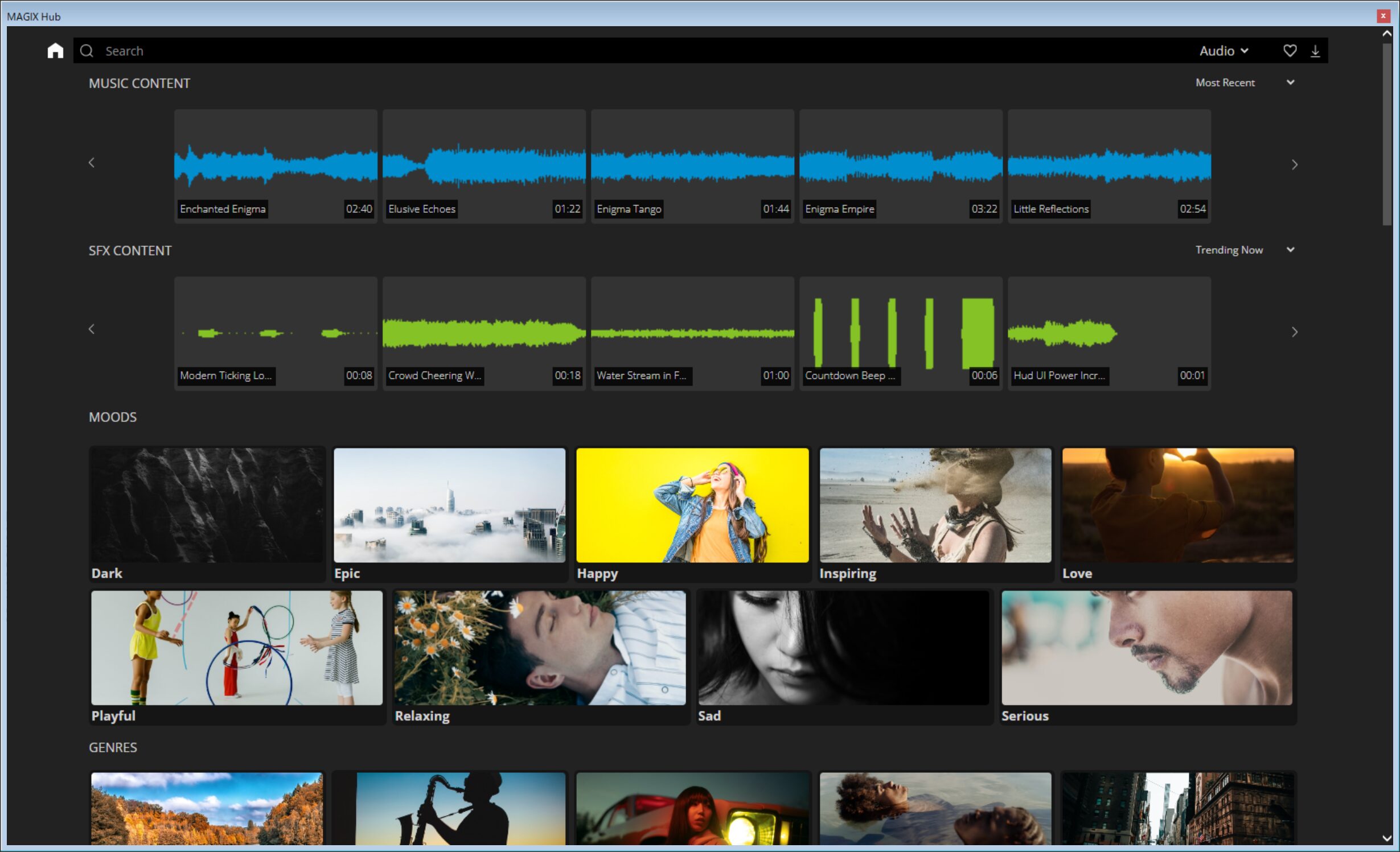This screenshot has width=1400, height=852.
Task: Open the downloads arrow icon
Action: [1315, 51]
